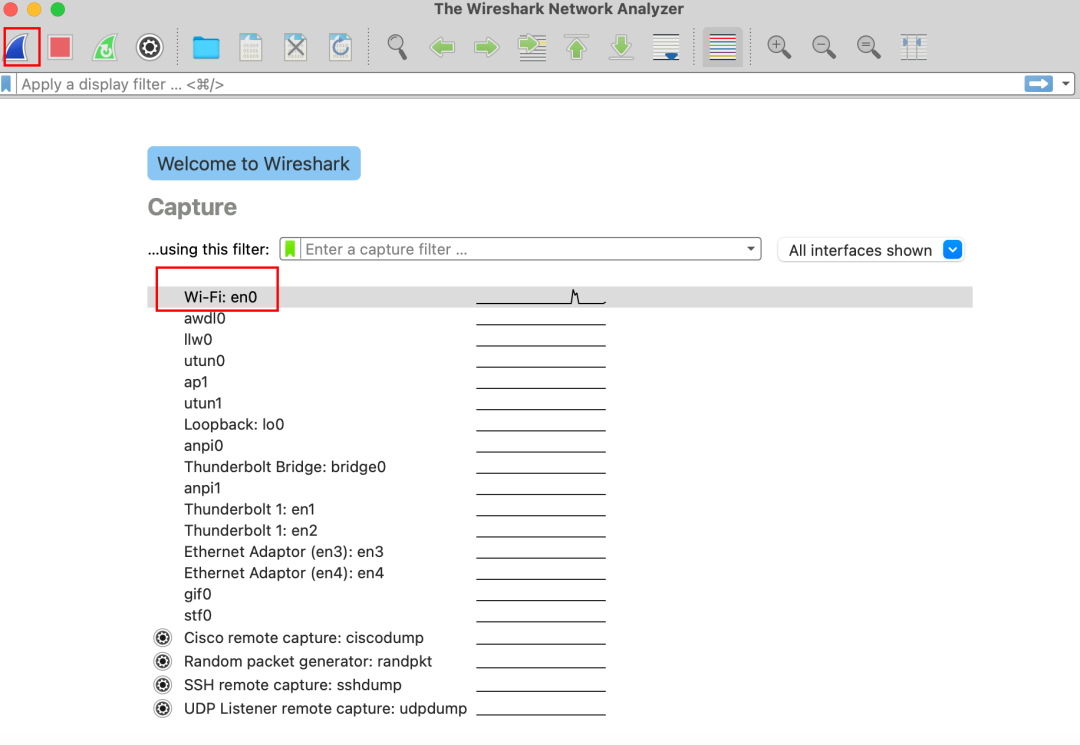Image resolution: width=1080 pixels, height=745 pixels.
Task: Select Thunderbolt 1: en2 interface
Action: (x=250, y=531)
